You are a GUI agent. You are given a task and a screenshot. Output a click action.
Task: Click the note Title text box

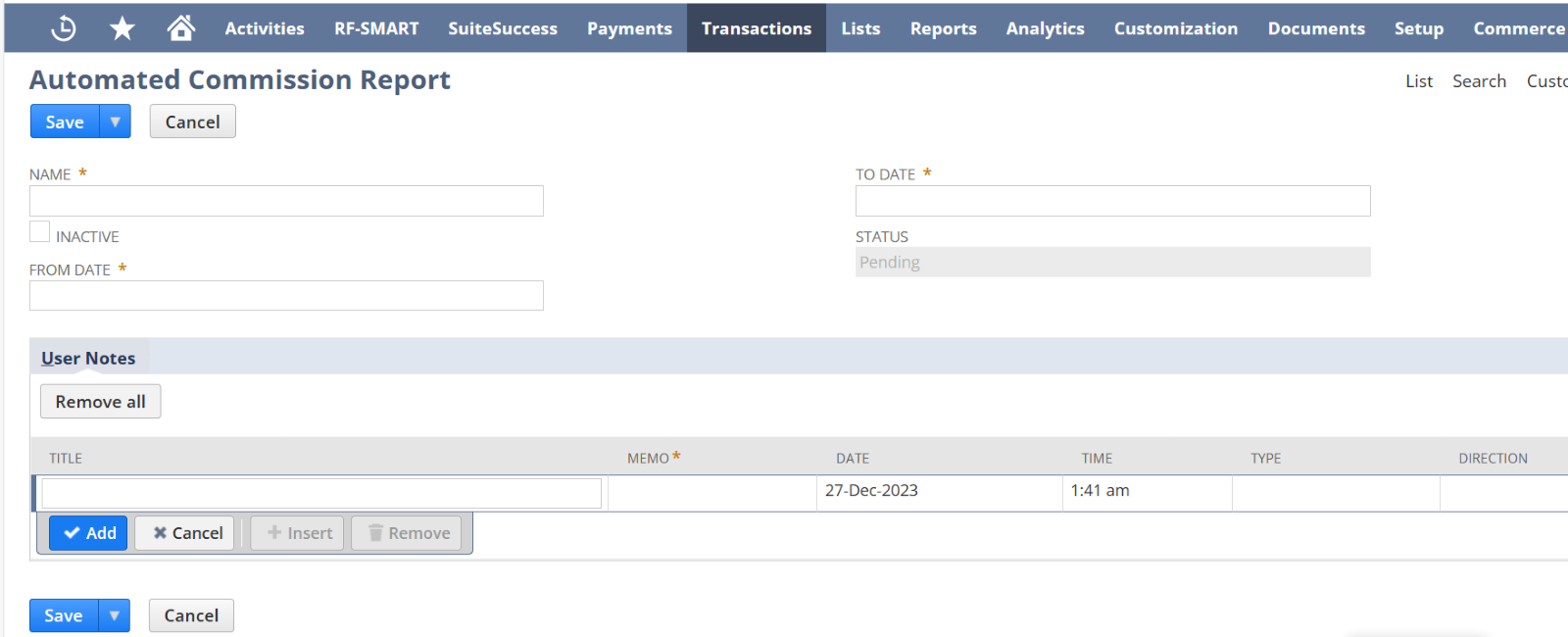[x=321, y=493]
